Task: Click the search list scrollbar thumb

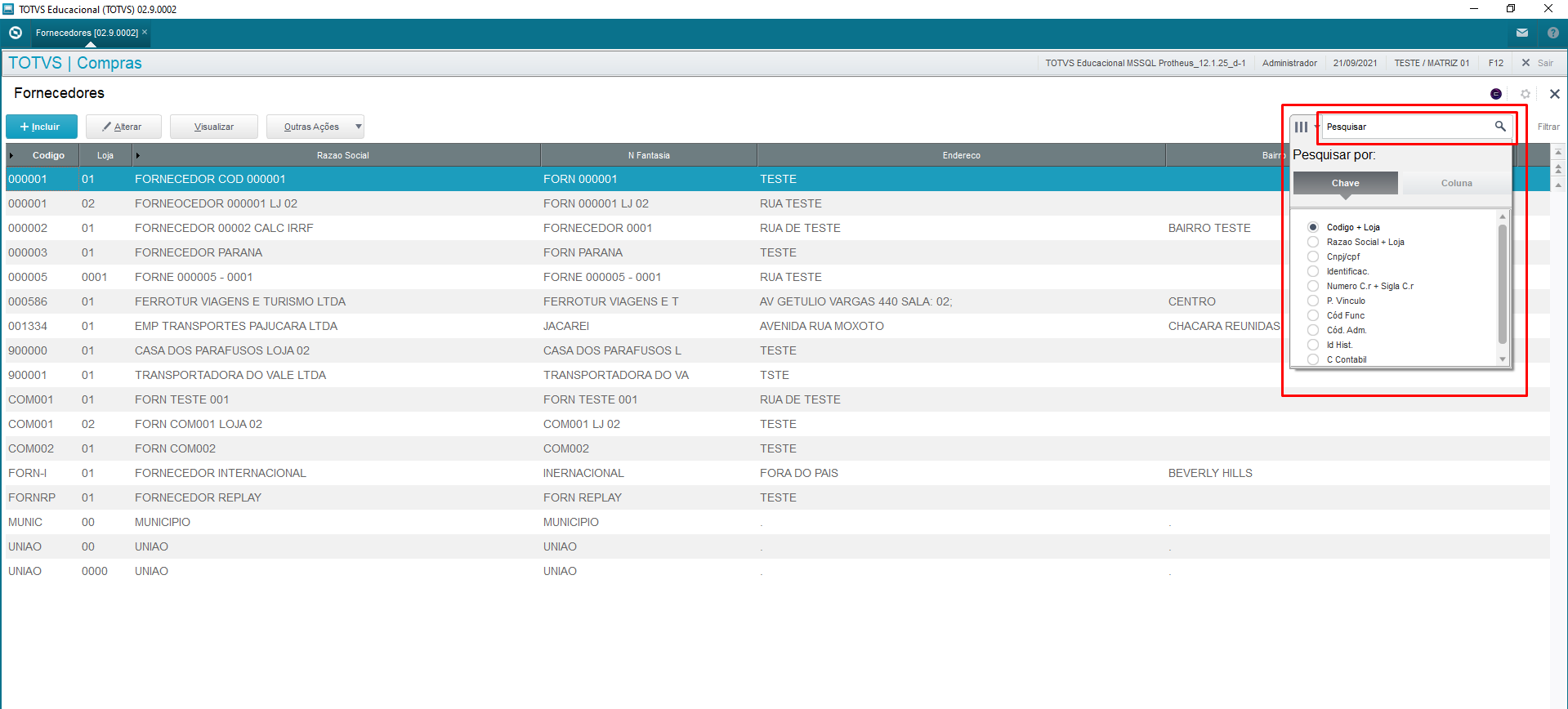Action: (1502, 283)
